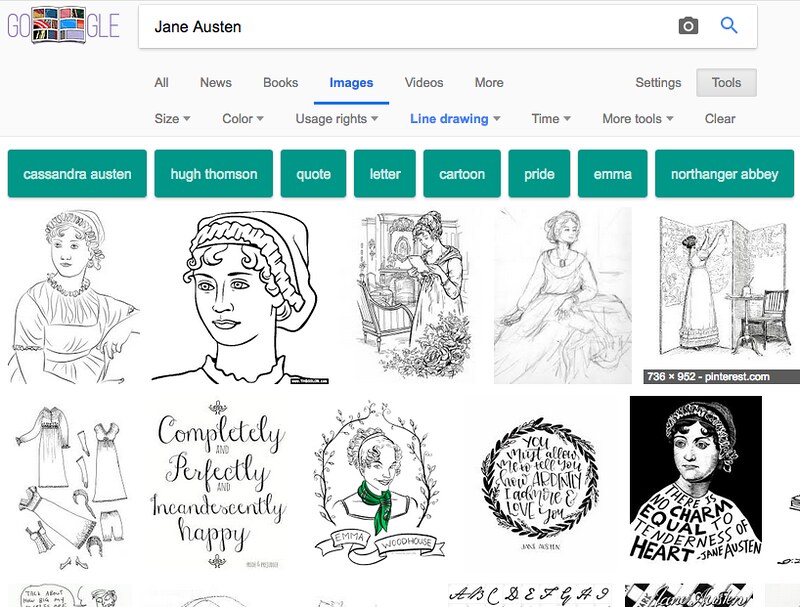Clear the applied search filters
The width and height of the screenshot is (800, 607).
coord(719,119)
